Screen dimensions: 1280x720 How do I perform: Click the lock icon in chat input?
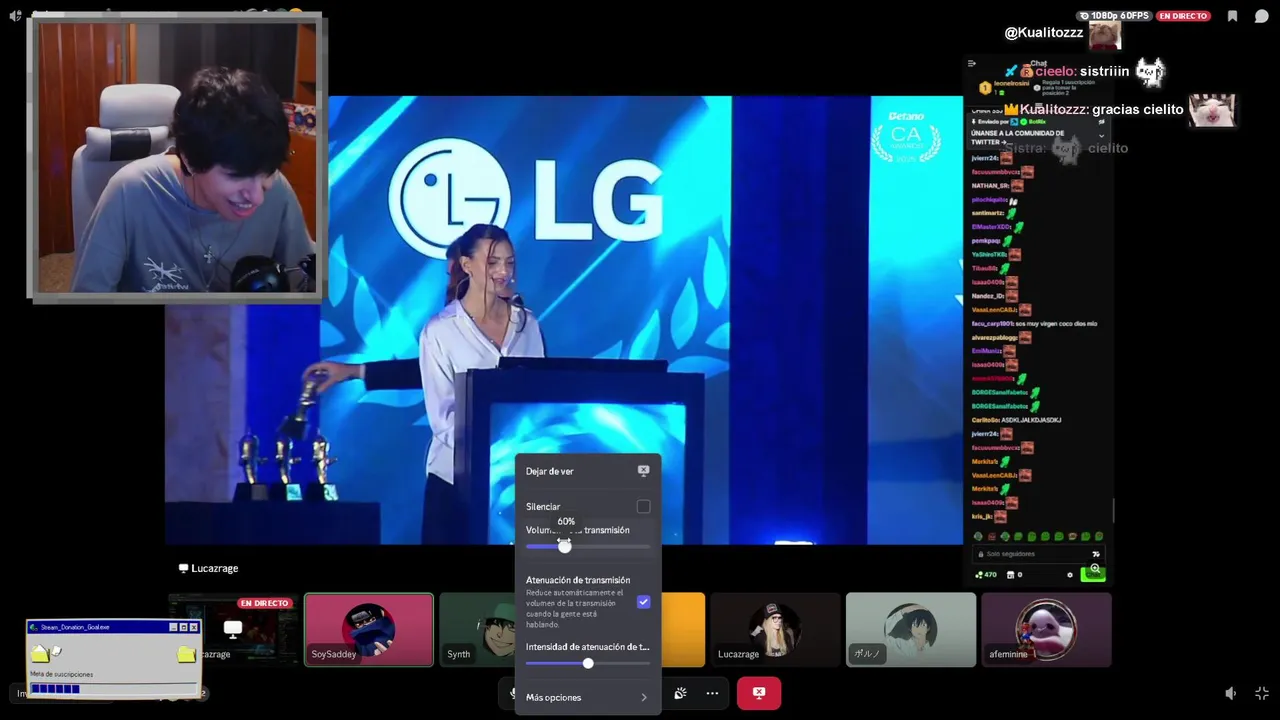coord(979,553)
